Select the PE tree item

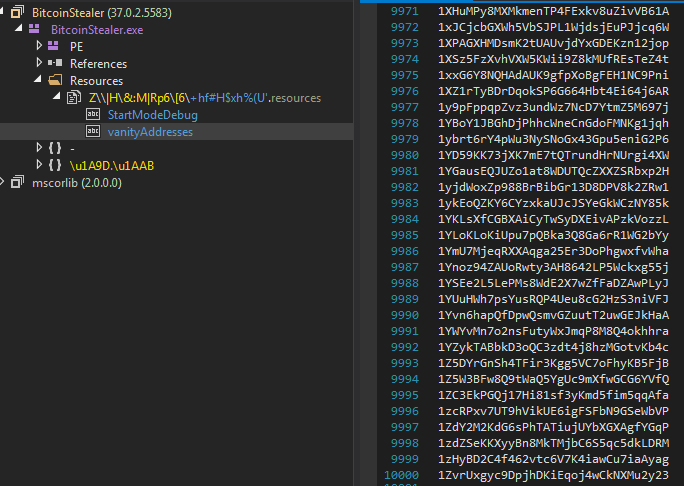click(76, 47)
